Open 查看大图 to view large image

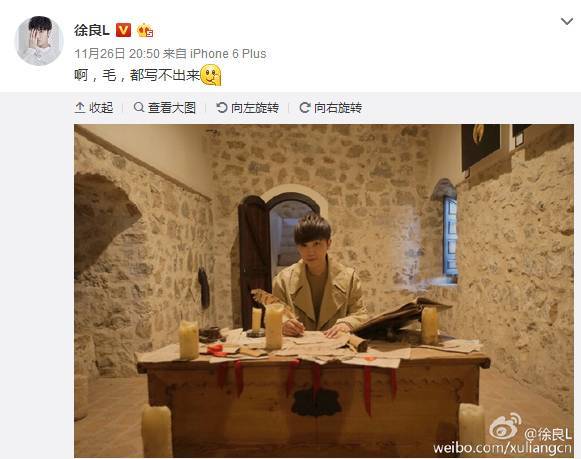(165, 108)
